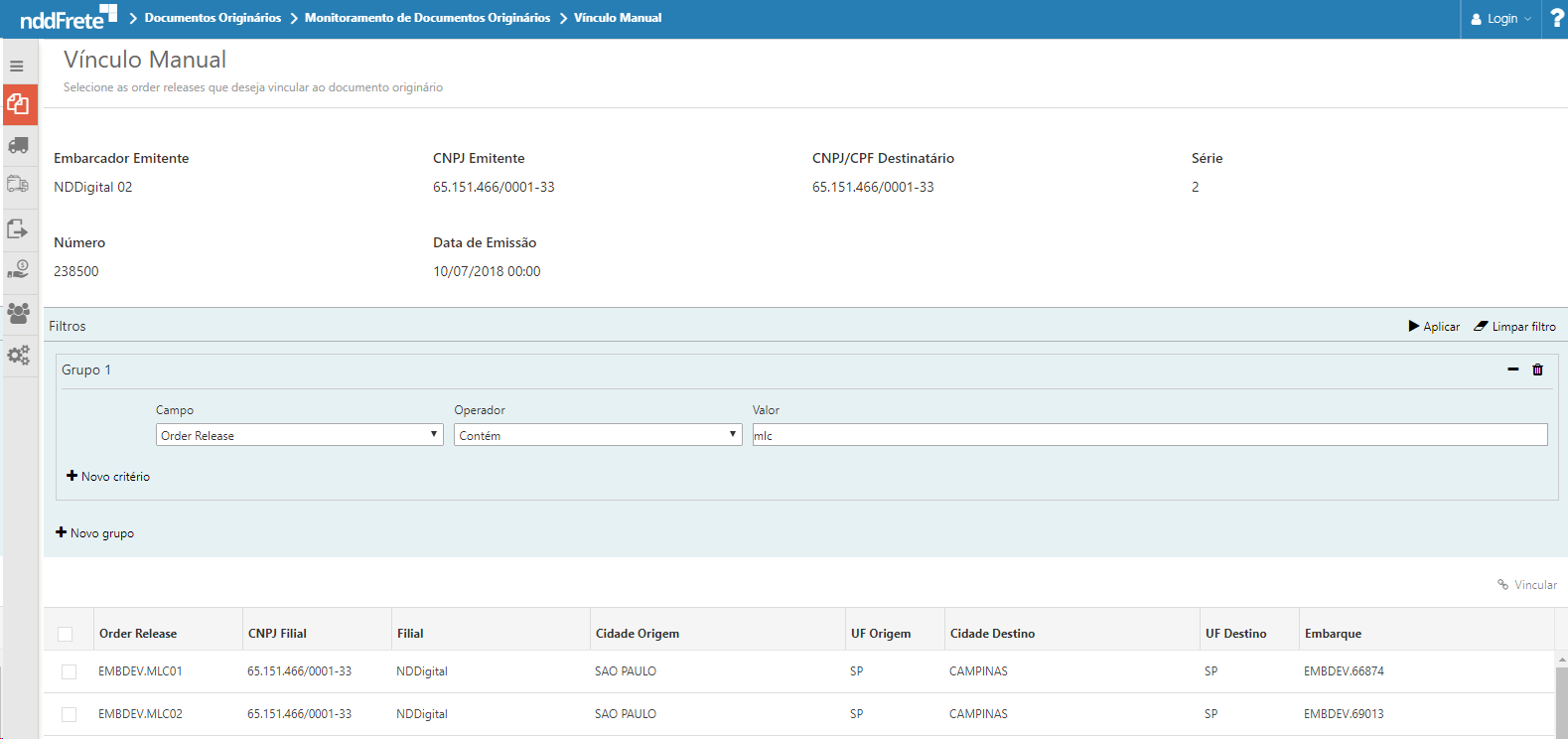Screen dimensions: 1568x739
Task: Navigate to Monitoramento de Documentos Originários breadcrumb
Action: (427, 18)
